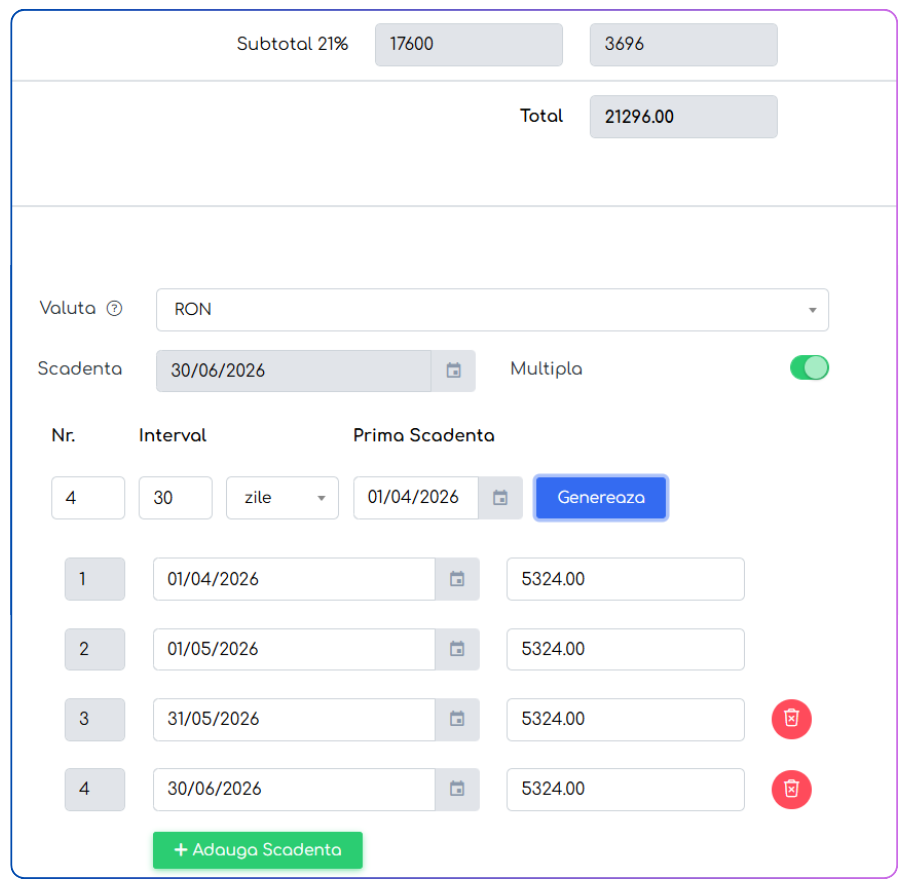Open calendar for installment 3 date

[457, 719]
